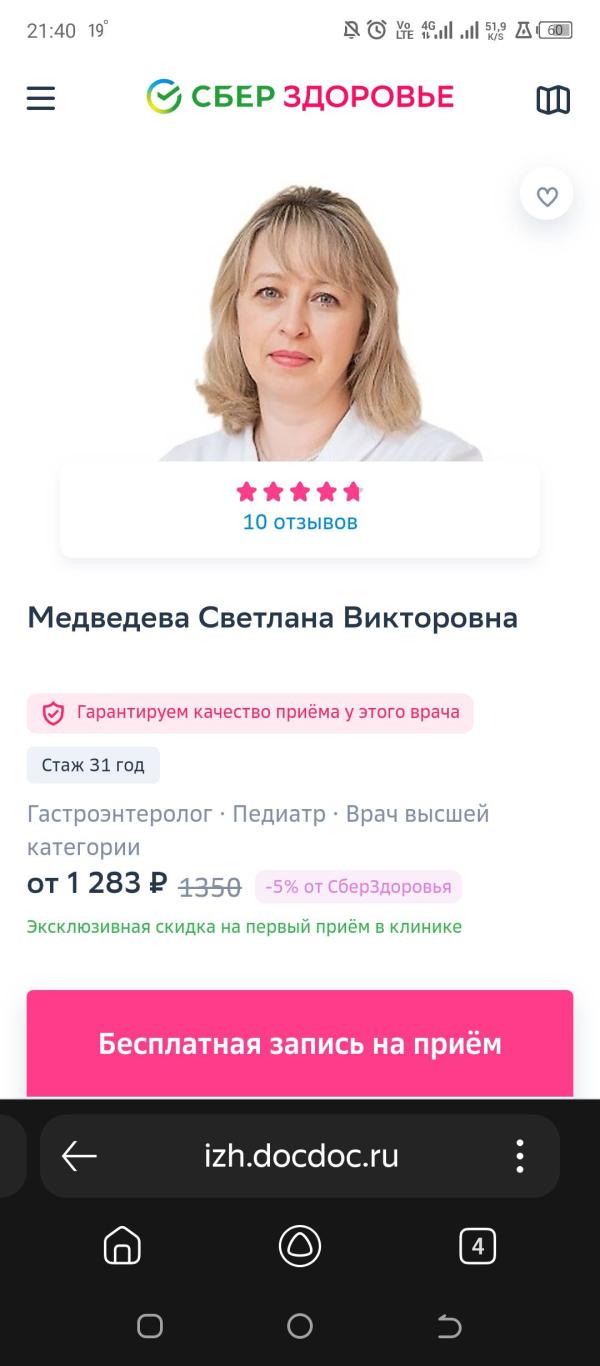
Task: Tap the Стаж 31 год badge
Action: [93, 765]
